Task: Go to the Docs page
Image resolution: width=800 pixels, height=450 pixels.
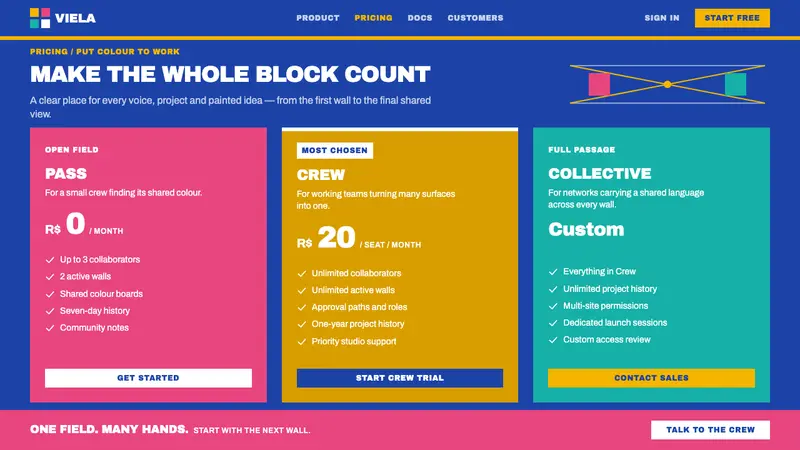Action: (x=420, y=18)
